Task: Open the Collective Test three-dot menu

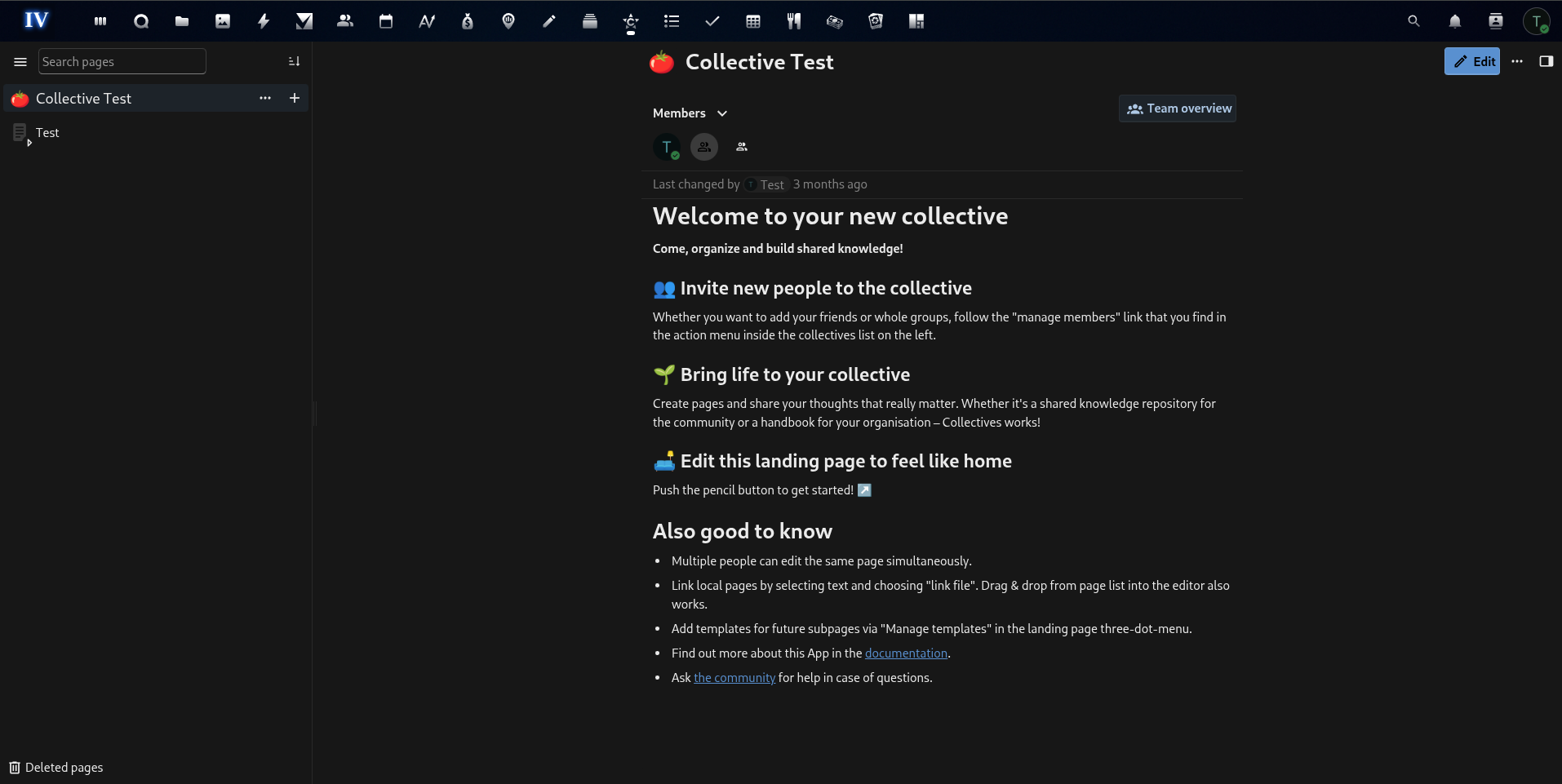Action: coord(265,98)
